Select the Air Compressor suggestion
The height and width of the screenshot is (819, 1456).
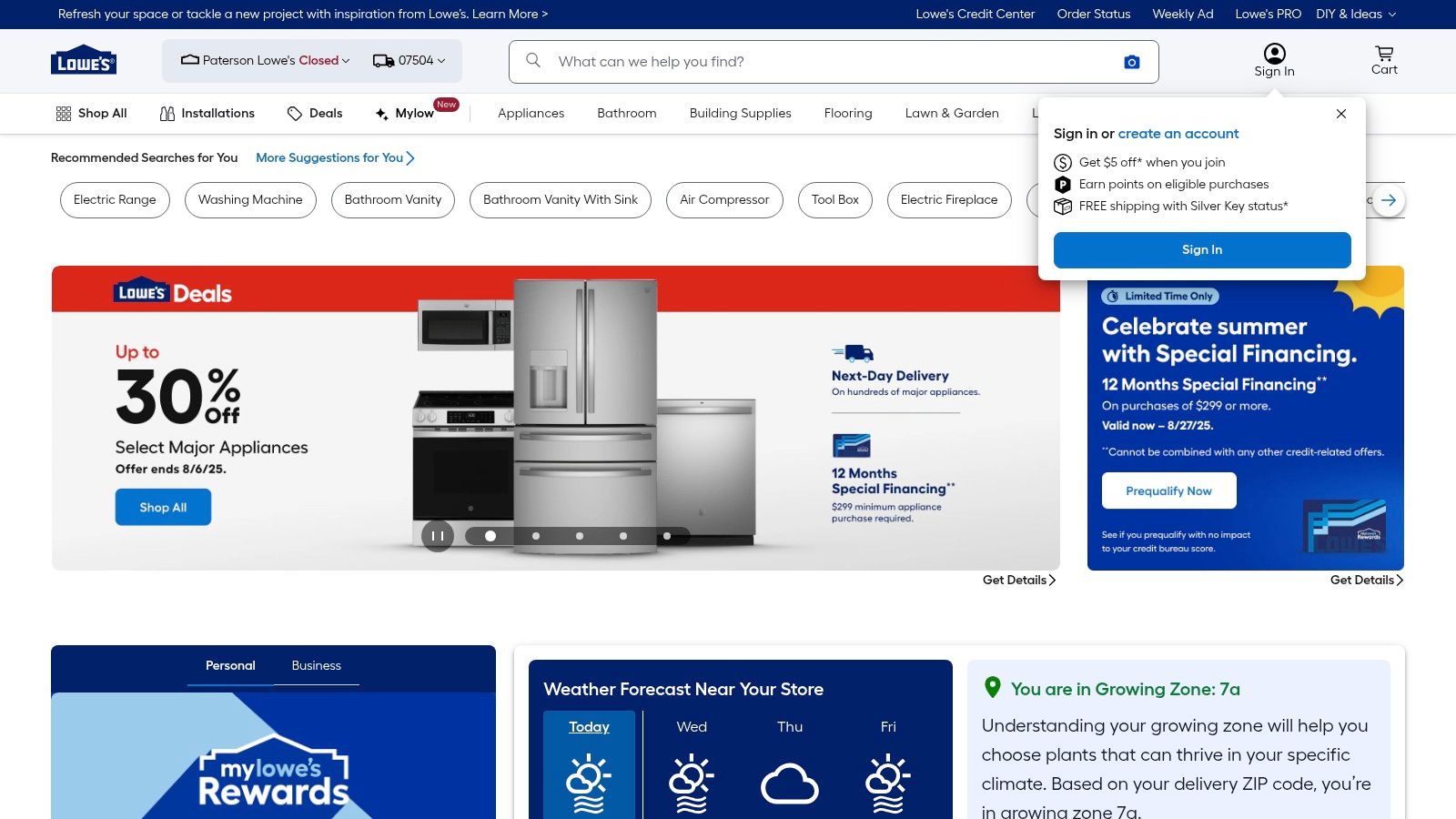coord(724,200)
